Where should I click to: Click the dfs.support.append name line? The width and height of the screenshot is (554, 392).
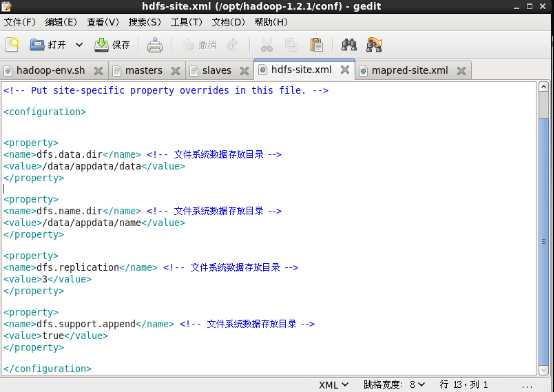pos(159,324)
